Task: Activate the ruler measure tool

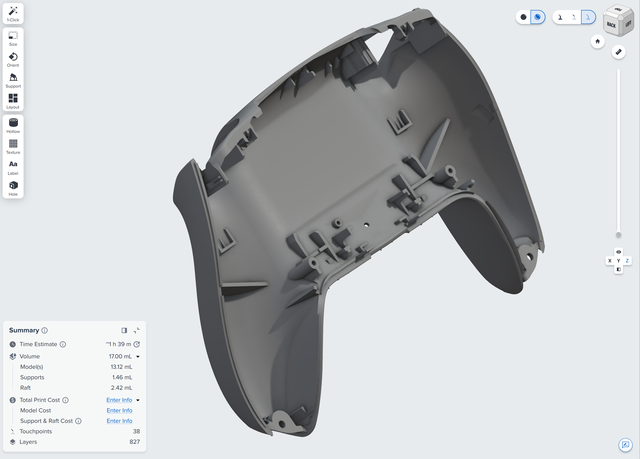Action: point(618,52)
